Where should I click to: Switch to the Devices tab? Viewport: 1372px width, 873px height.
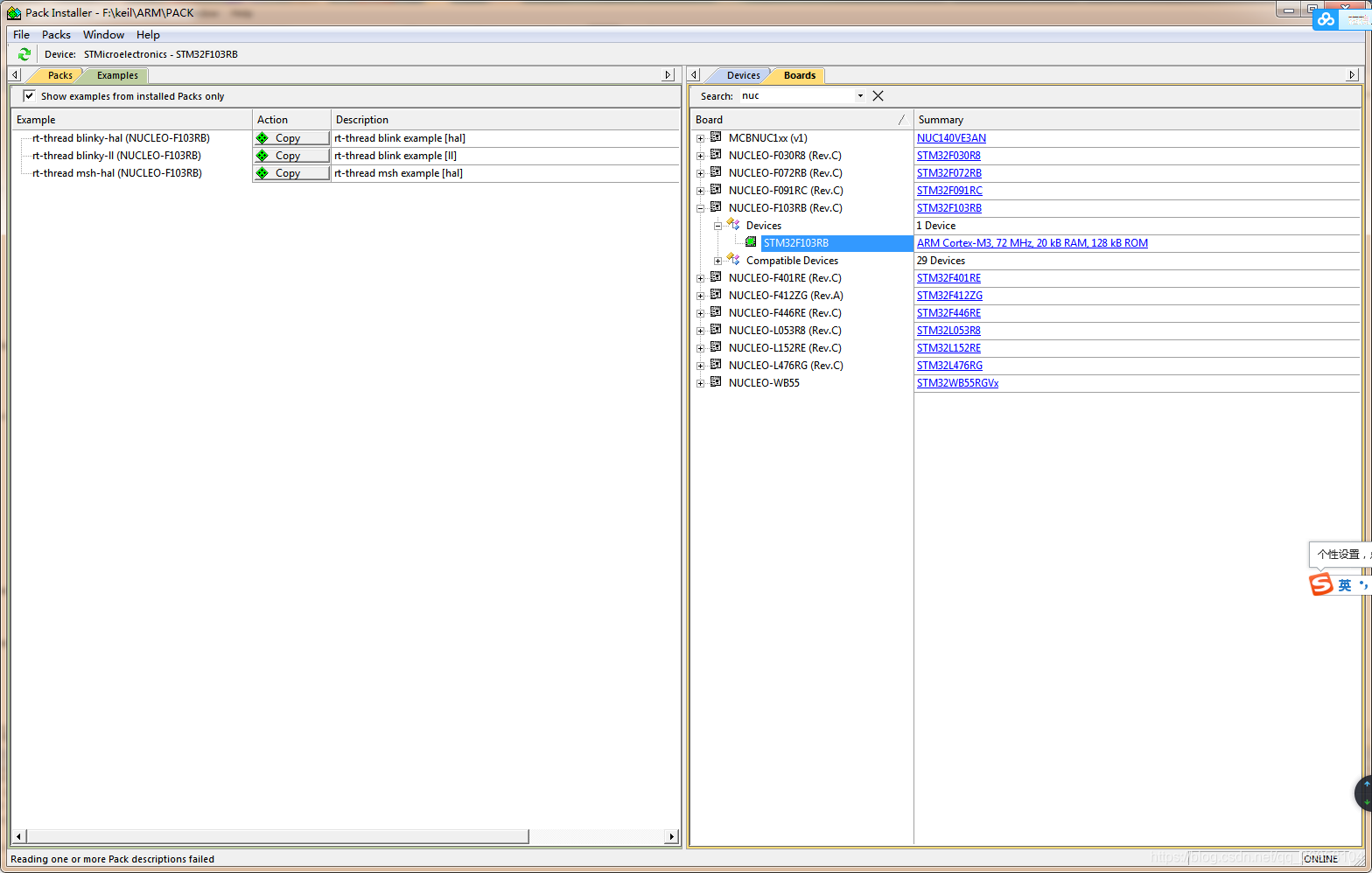click(x=743, y=75)
